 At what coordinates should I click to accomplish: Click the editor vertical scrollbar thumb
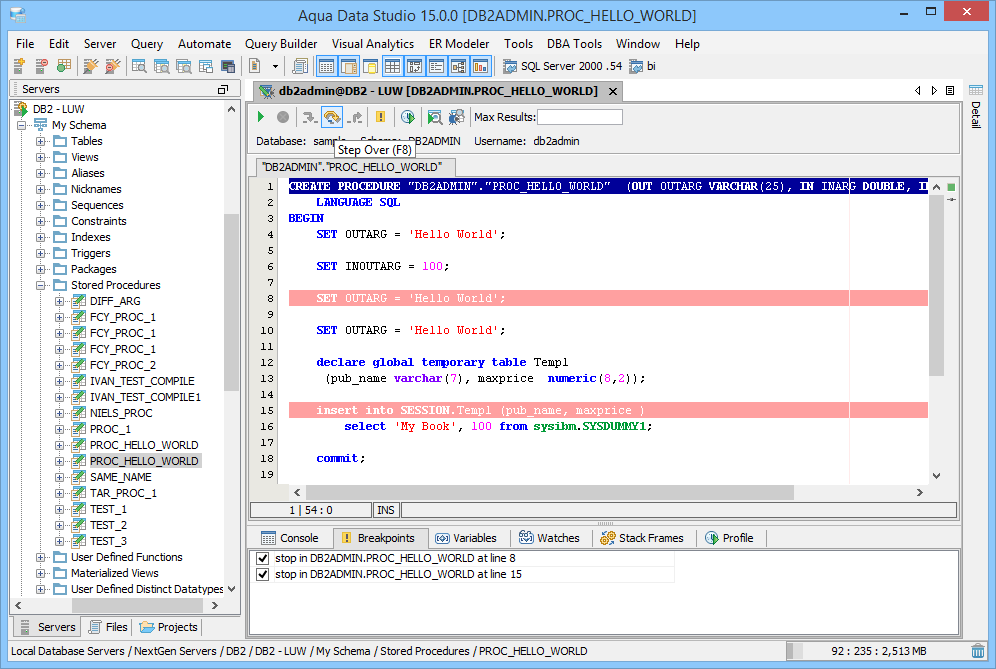point(936,285)
